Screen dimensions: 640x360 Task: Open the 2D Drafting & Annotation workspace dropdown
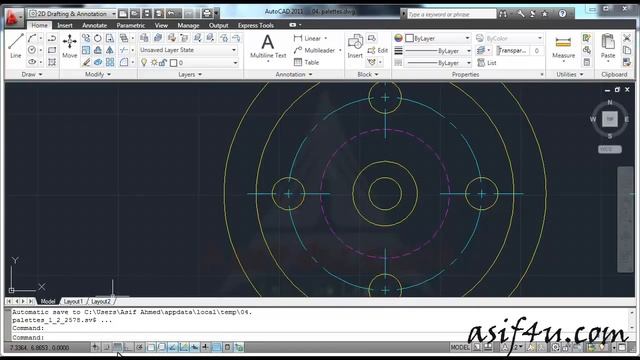coord(73,14)
